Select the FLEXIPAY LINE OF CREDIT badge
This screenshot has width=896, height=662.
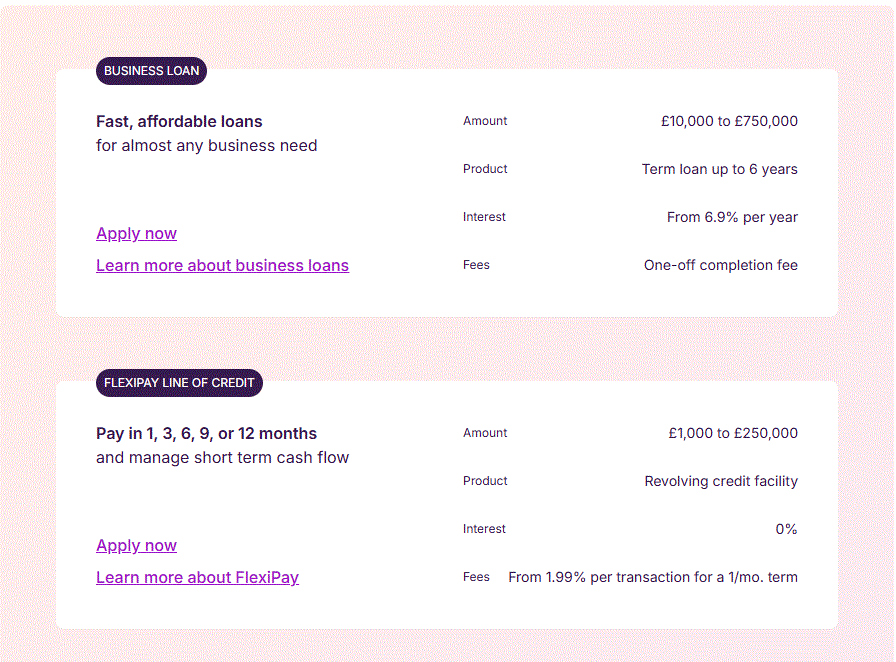point(179,383)
